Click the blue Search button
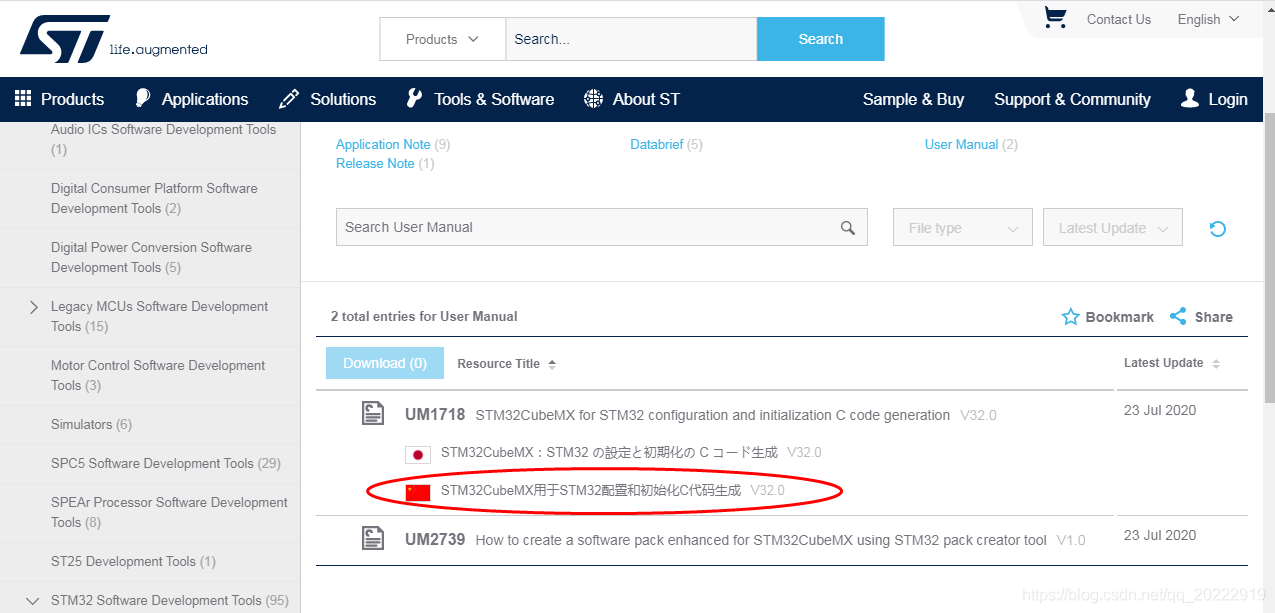Image resolution: width=1275 pixels, height=613 pixels. click(x=821, y=39)
